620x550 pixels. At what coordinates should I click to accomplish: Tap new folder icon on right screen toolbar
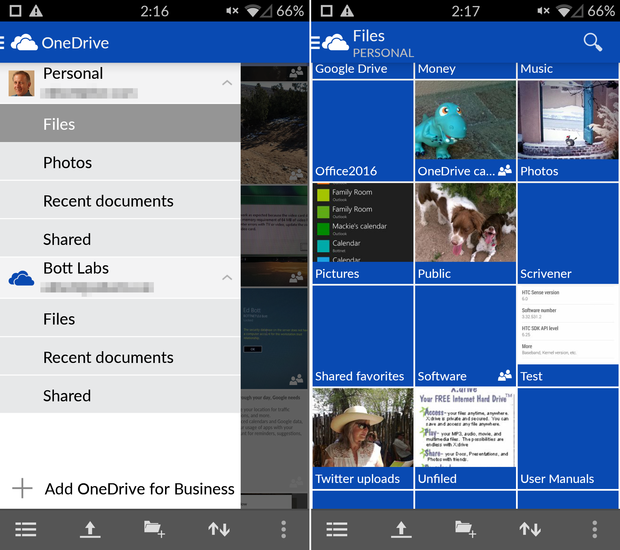tap(465, 529)
